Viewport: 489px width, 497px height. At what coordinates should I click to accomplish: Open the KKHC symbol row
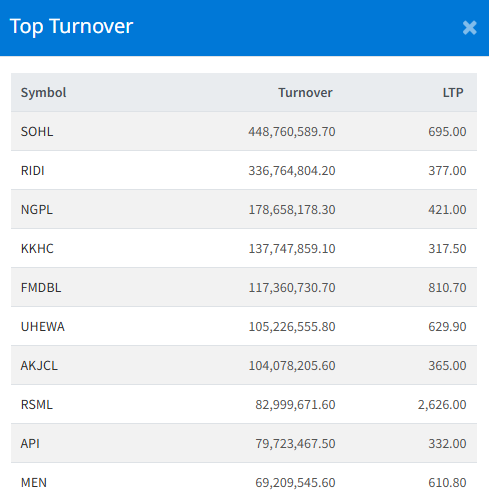[x=244, y=248]
